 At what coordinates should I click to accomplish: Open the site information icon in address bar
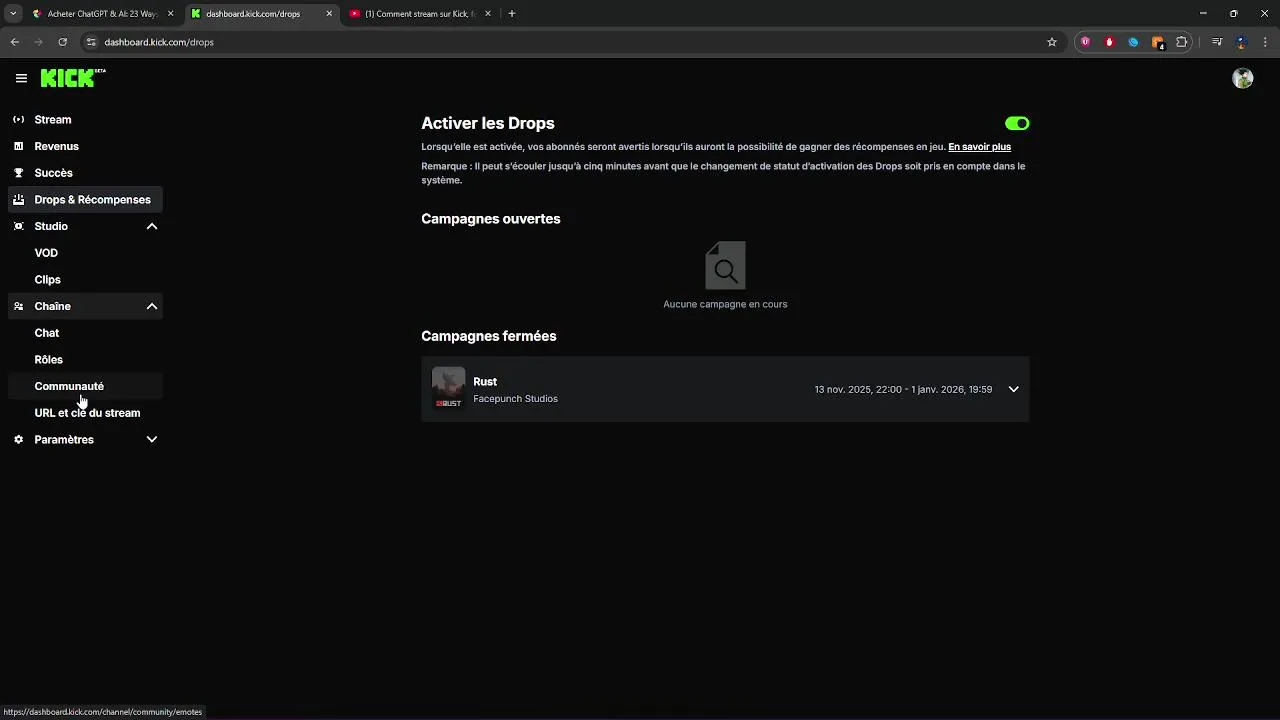(x=91, y=42)
